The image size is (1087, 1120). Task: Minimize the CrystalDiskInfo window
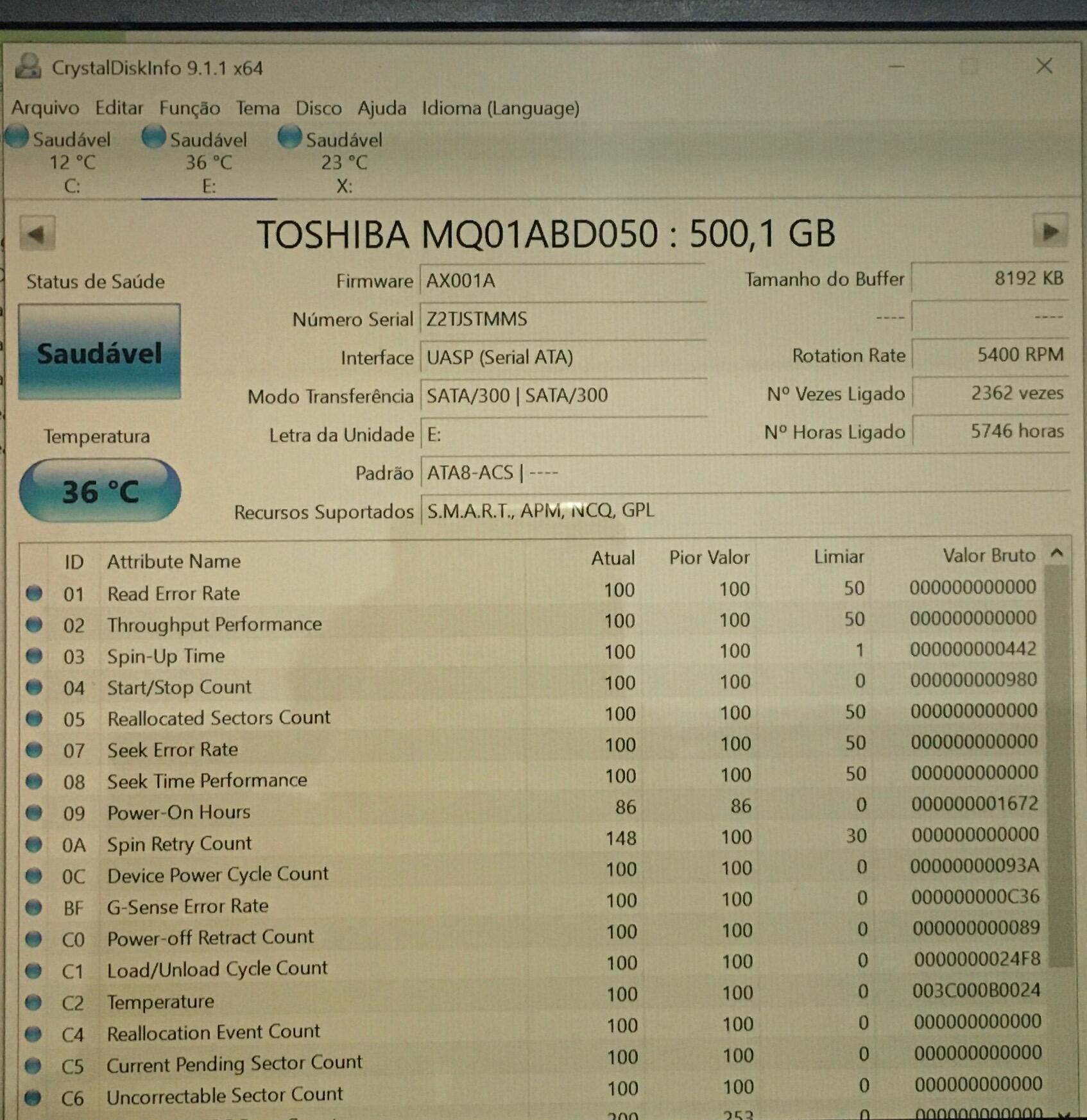pos(896,66)
